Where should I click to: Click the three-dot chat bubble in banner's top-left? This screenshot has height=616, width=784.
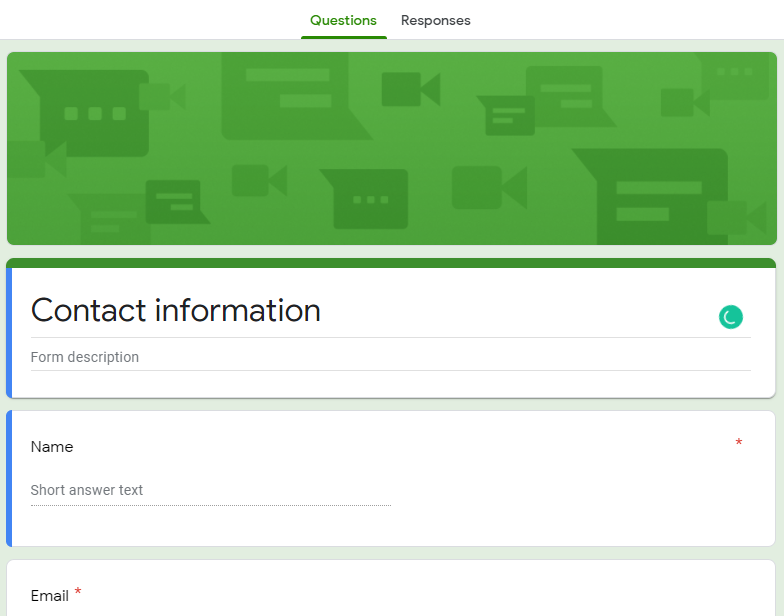[95, 112]
